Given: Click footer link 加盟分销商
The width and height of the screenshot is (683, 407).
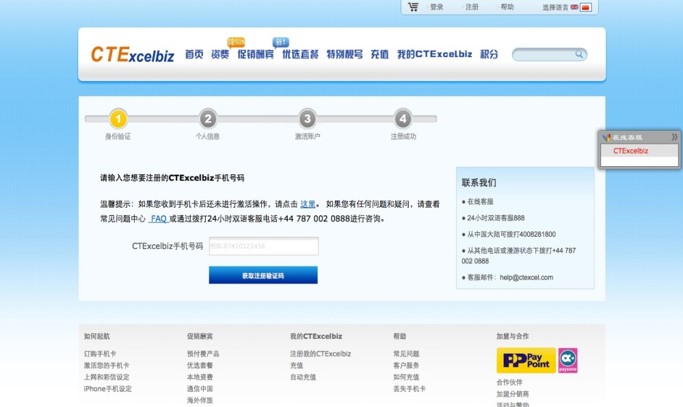Looking at the screenshot, I should tap(512, 394).
